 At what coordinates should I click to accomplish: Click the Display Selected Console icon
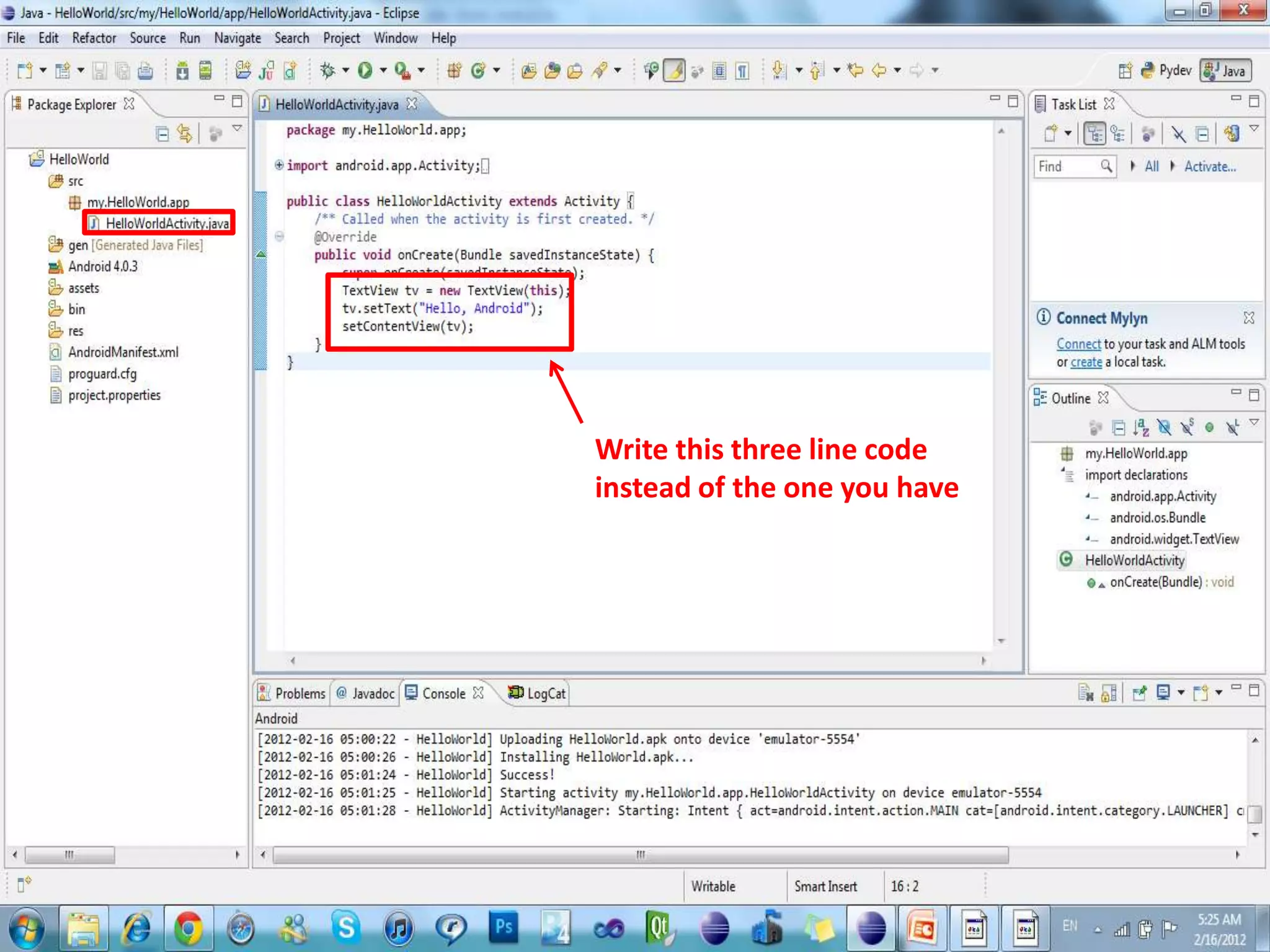[1163, 692]
